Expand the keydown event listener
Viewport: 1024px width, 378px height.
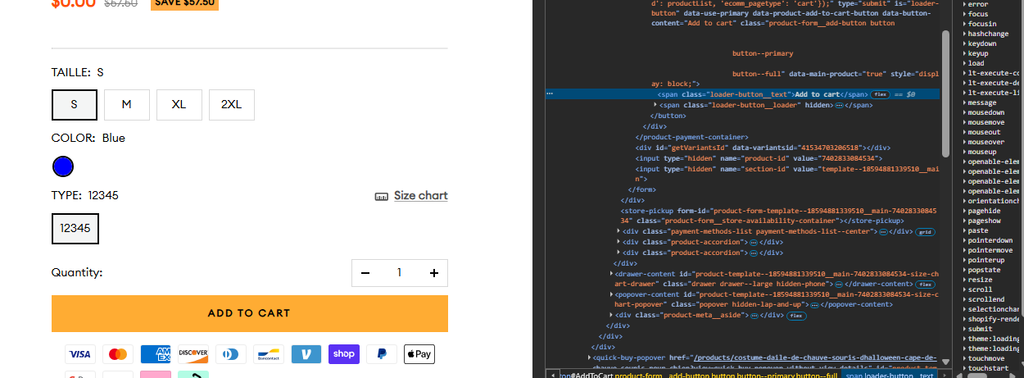click(965, 44)
